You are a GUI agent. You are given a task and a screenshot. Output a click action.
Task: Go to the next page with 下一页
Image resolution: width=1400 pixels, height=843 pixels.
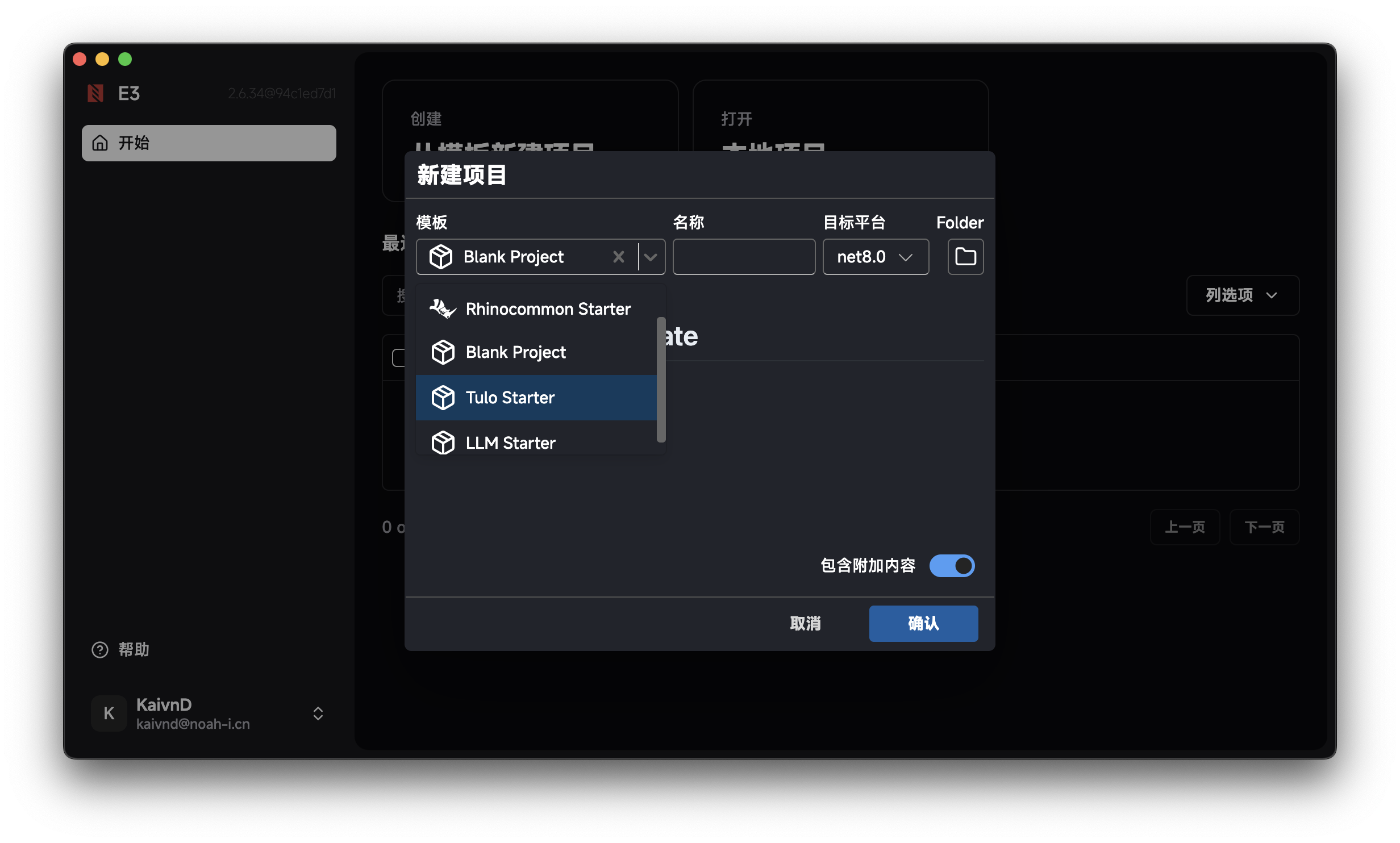[1264, 527]
